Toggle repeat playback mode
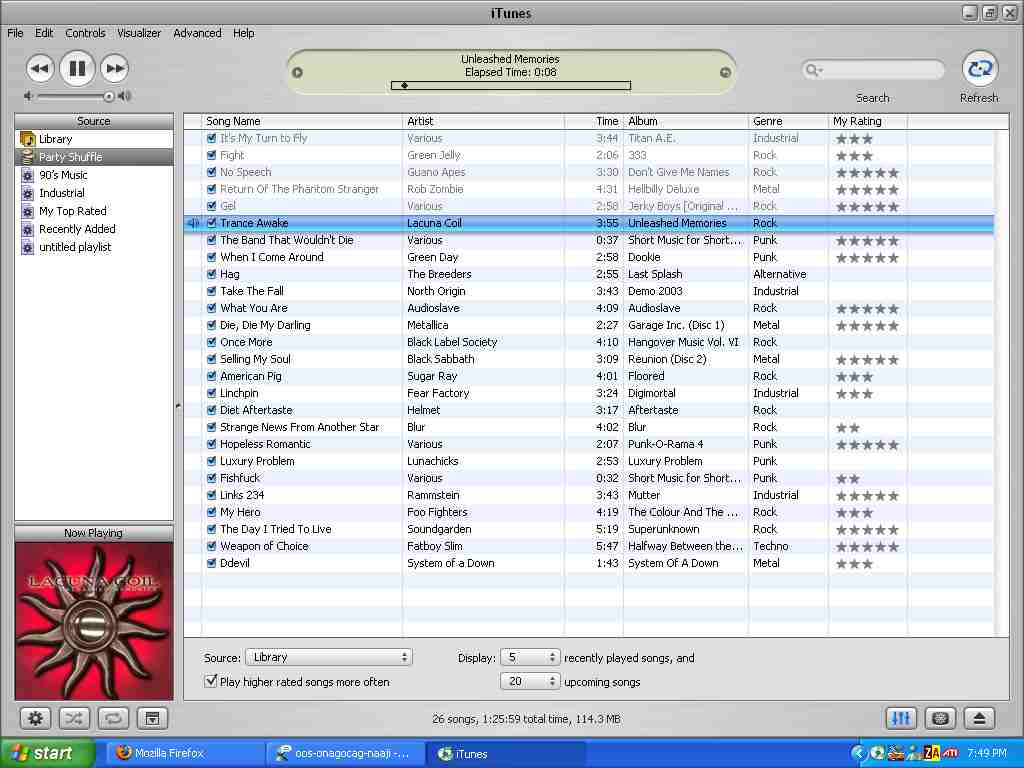Image resolution: width=1024 pixels, height=768 pixels. click(112, 718)
